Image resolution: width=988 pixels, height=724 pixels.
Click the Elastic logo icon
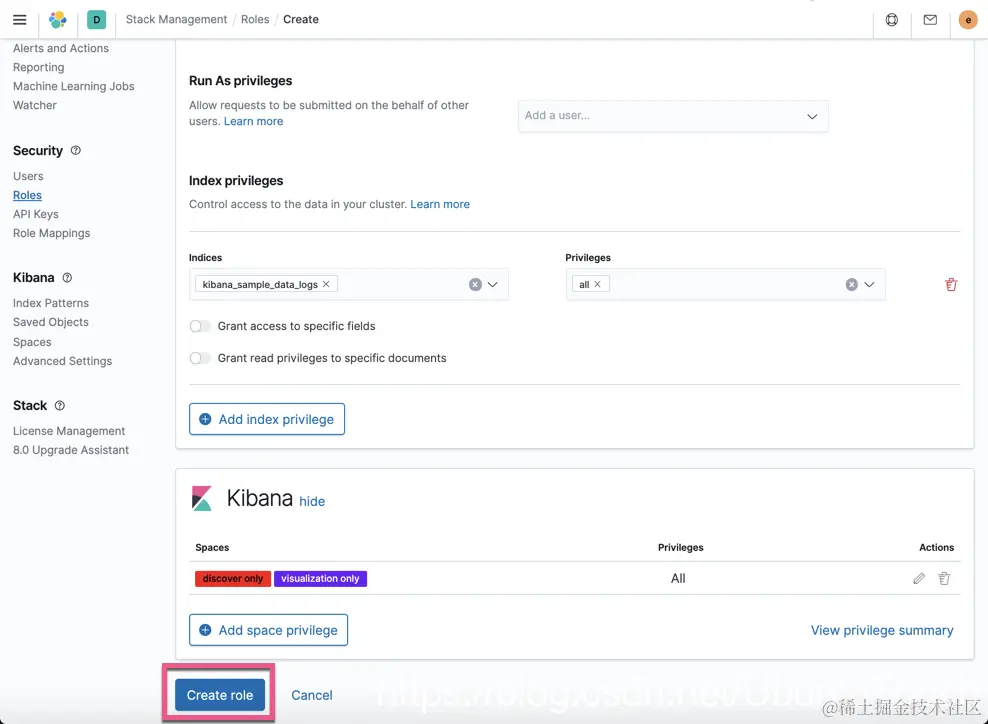tap(58, 20)
